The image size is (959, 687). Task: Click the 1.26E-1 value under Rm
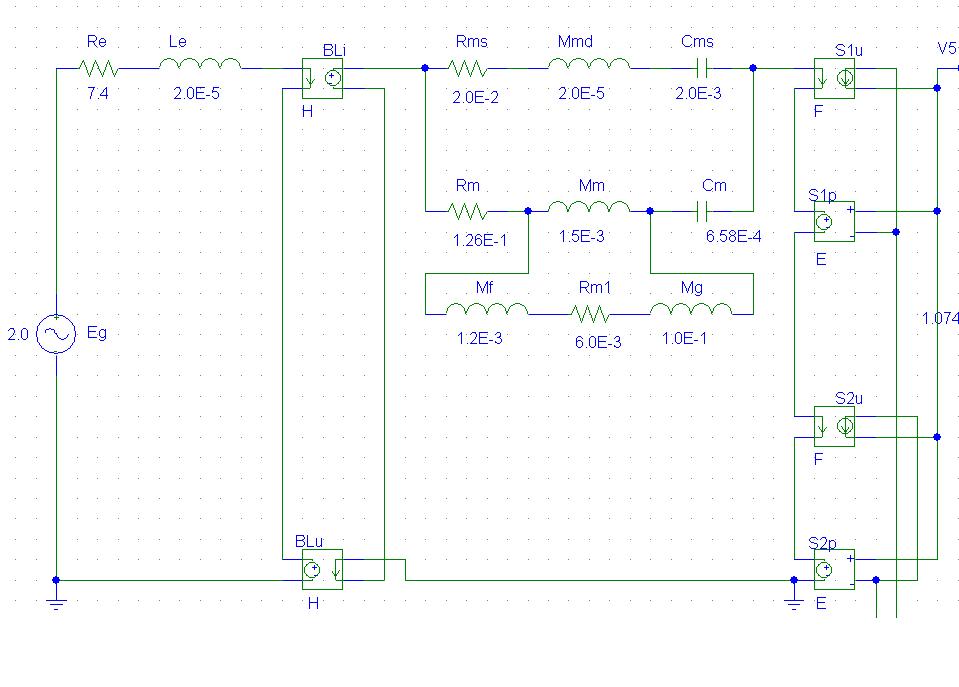[x=480, y=238]
